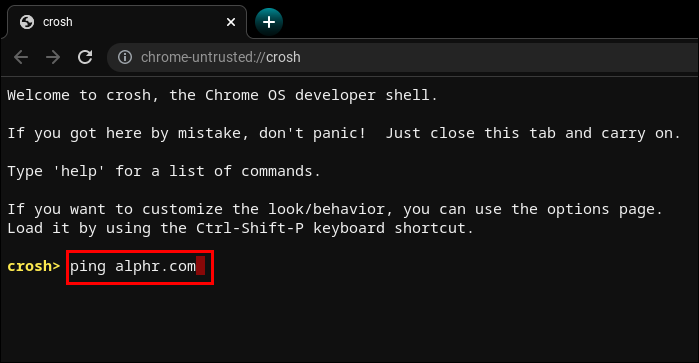Click the browser forward arrow
699x363 pixels.
point(53,57)
